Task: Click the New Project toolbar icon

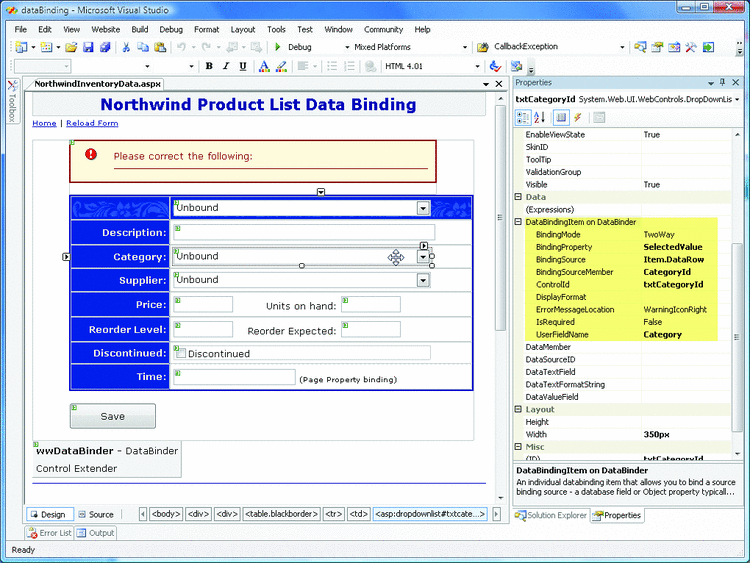Action: pos(21,47)
